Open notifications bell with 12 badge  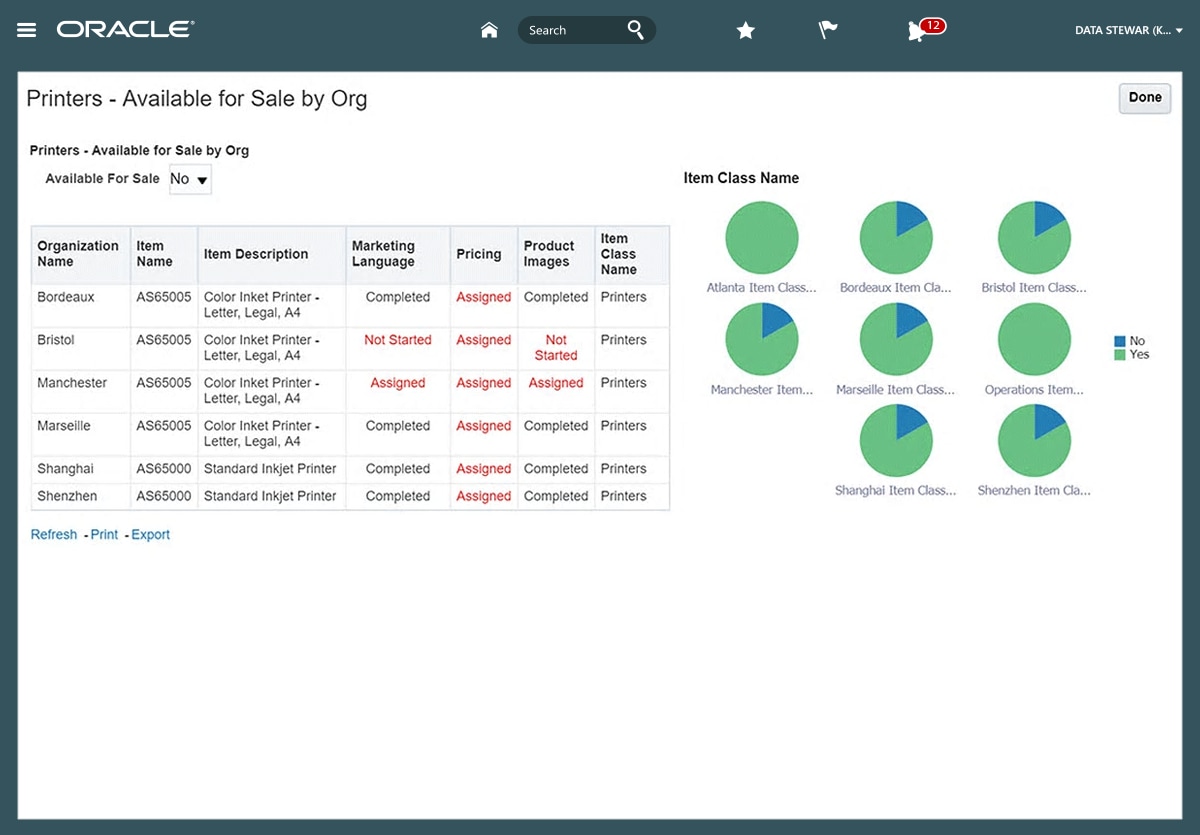point(917,31)
